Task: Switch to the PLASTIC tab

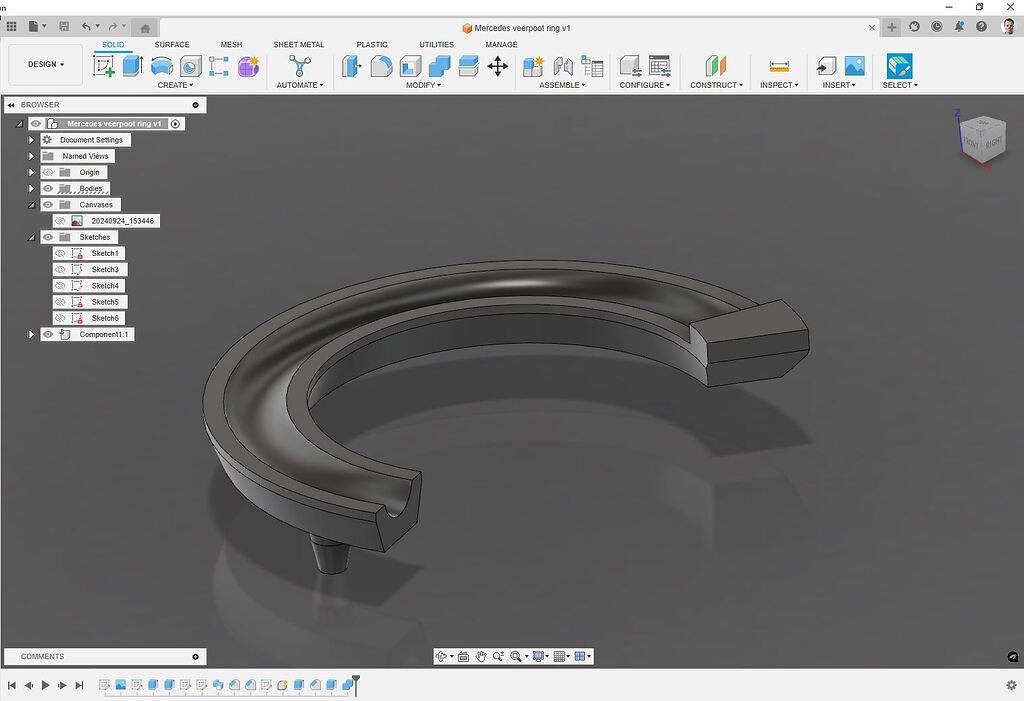Action: [x=372, y=44]
